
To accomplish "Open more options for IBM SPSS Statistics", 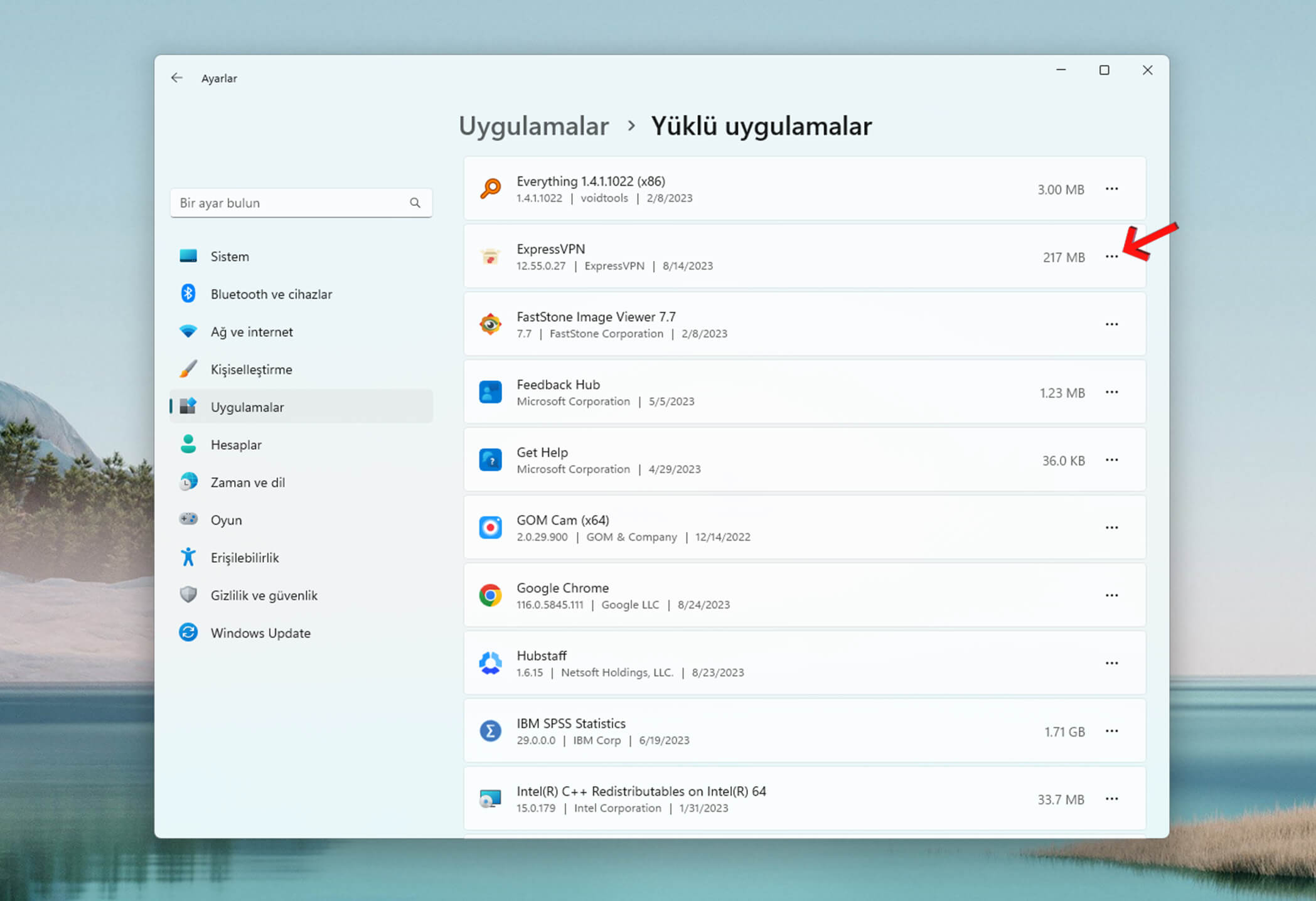I will [x=1111, y=731].
